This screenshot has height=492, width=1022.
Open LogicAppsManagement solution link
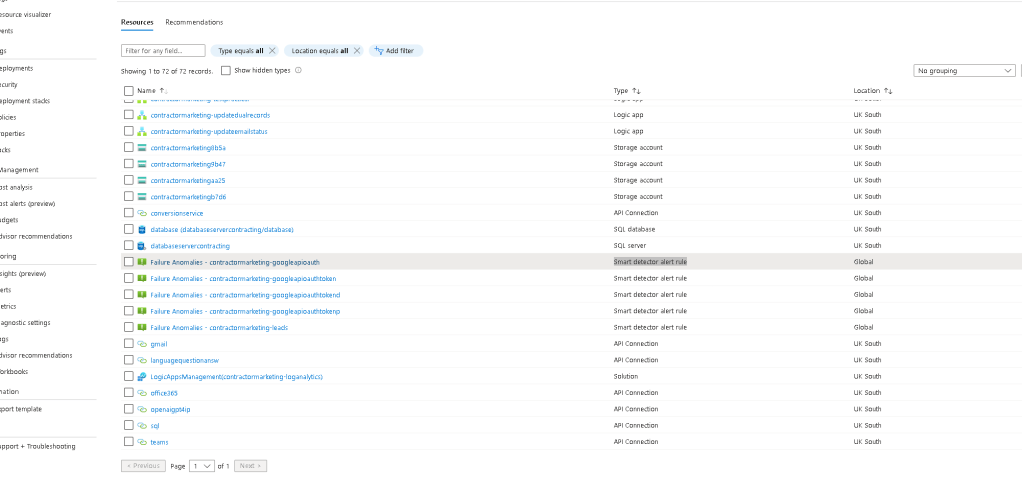[237, 377]
